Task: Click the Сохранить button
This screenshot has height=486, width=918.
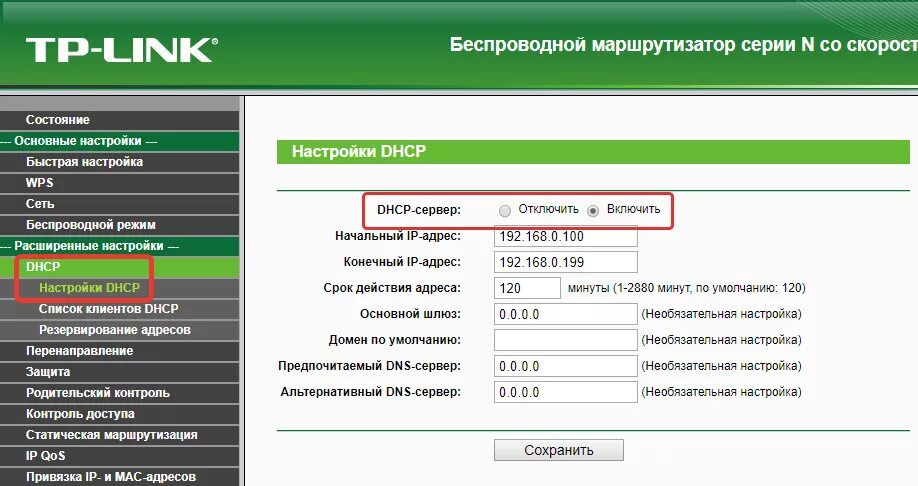Action: pos(559,450)
